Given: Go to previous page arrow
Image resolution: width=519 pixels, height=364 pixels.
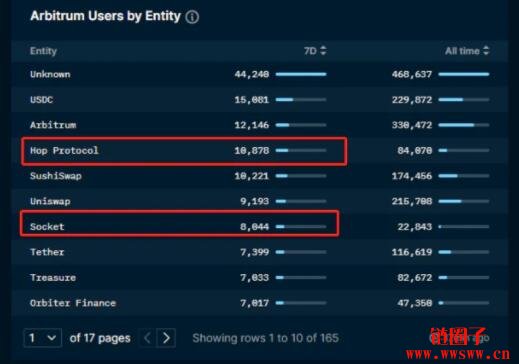Looking at the screenshot, I should [147, 338].
